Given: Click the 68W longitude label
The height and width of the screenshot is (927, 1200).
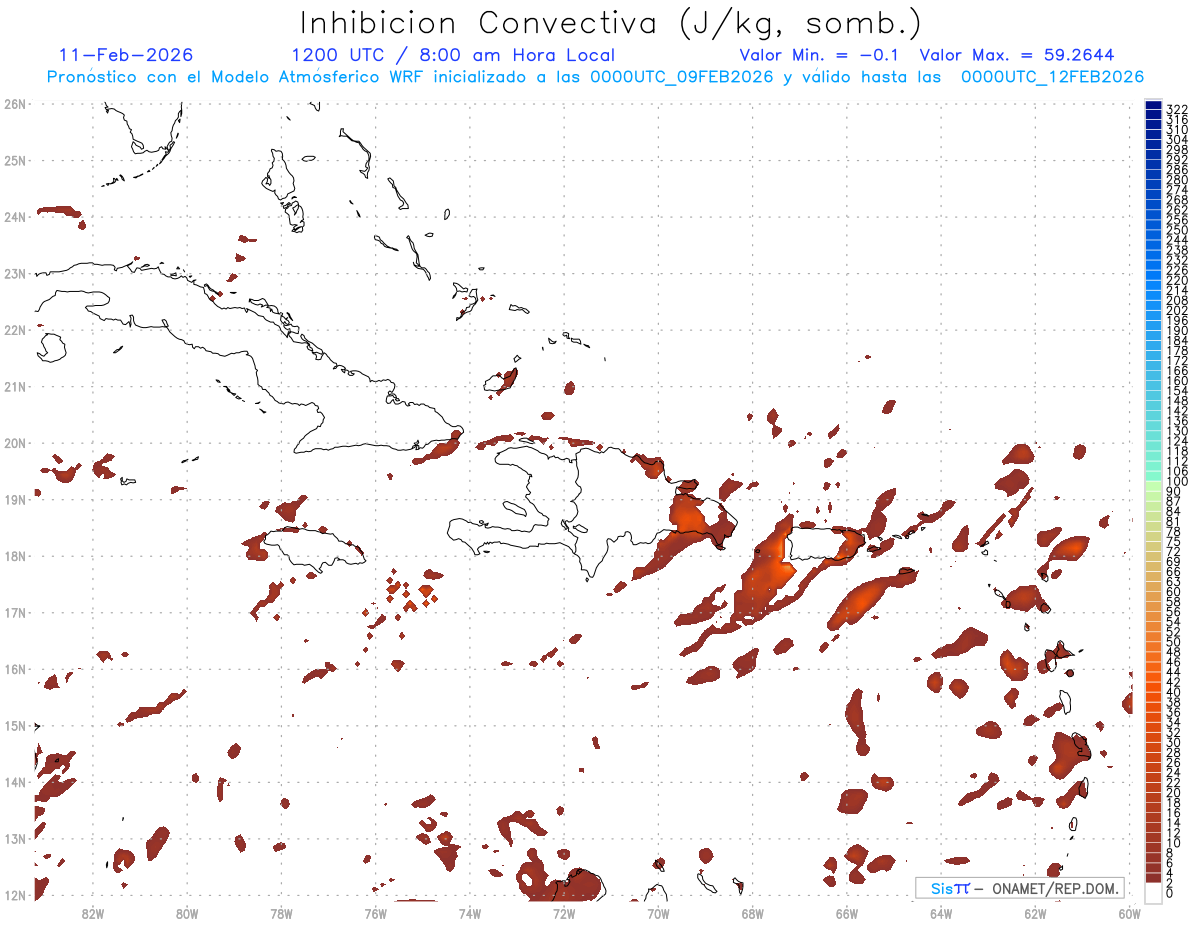Looking at the screenshot, I should tap(753, 913).
